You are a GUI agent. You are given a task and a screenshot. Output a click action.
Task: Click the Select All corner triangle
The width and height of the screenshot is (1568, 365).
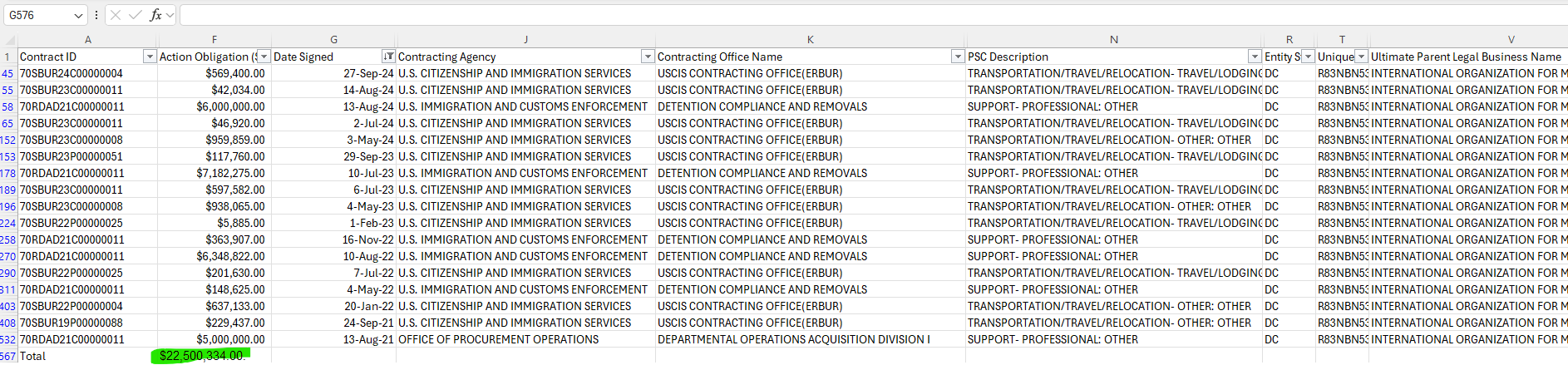pos(10,40)
